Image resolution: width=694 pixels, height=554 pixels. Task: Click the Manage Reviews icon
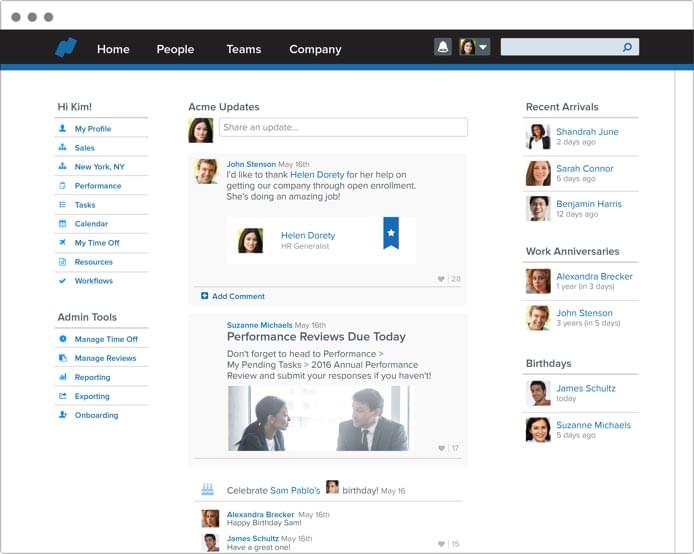(62, 358)
